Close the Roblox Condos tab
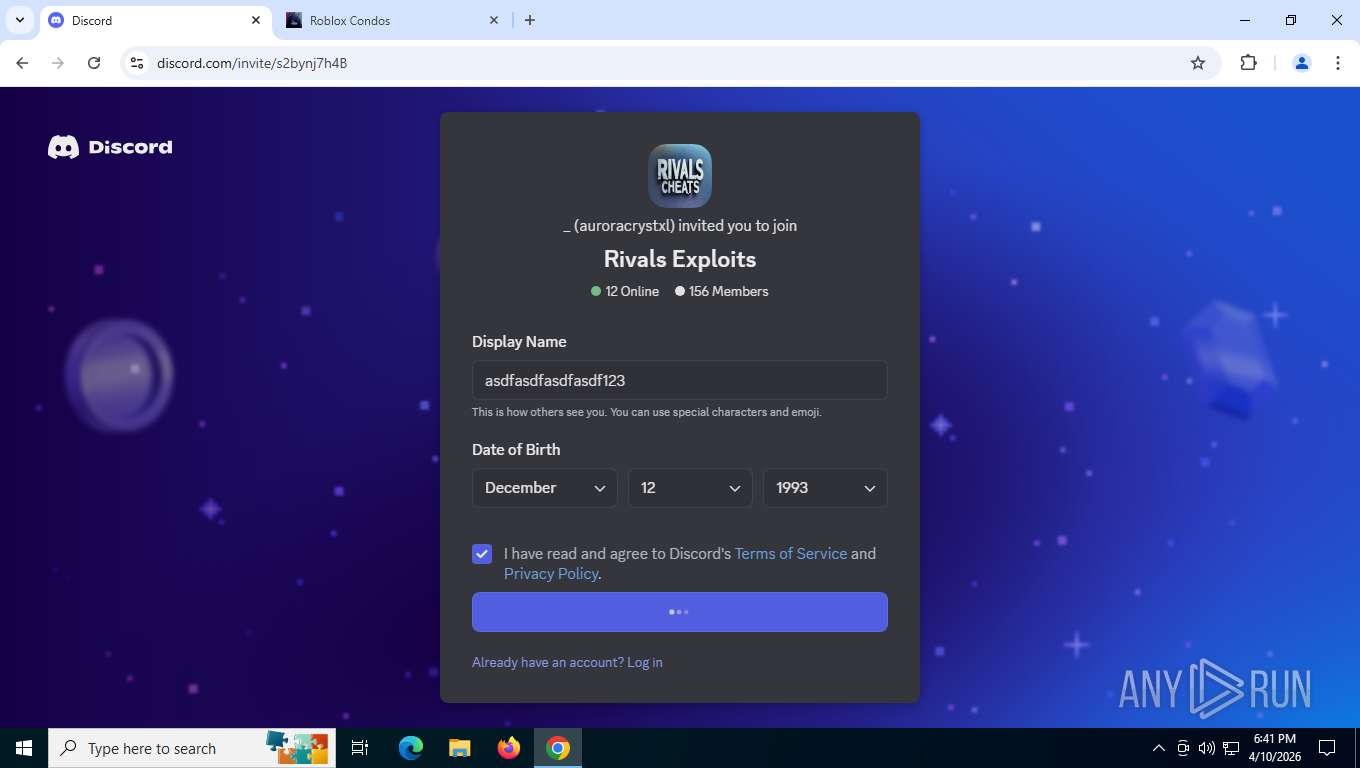This screenshot has height=768, width=1360. click(494, 20)
